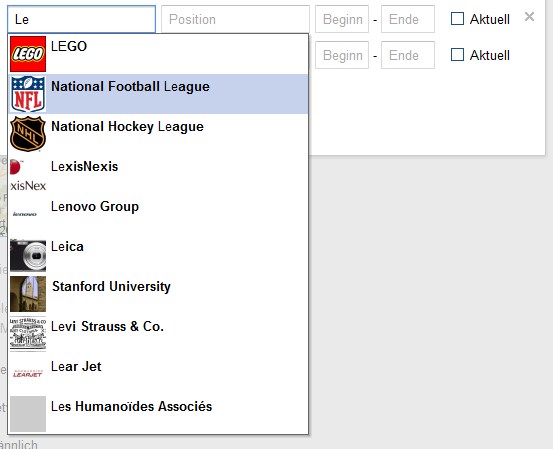
Task: Click the Leica camera thumbnail
Action: coord(28,254)
